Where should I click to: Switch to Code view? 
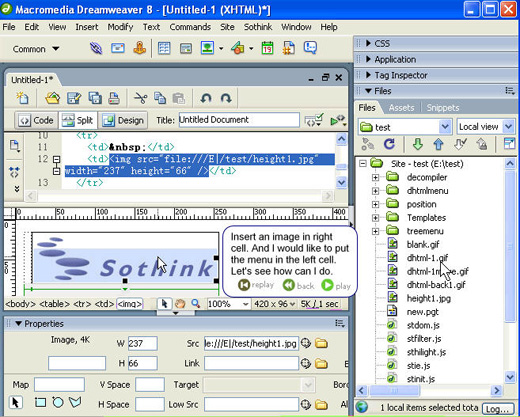[36, 120]
